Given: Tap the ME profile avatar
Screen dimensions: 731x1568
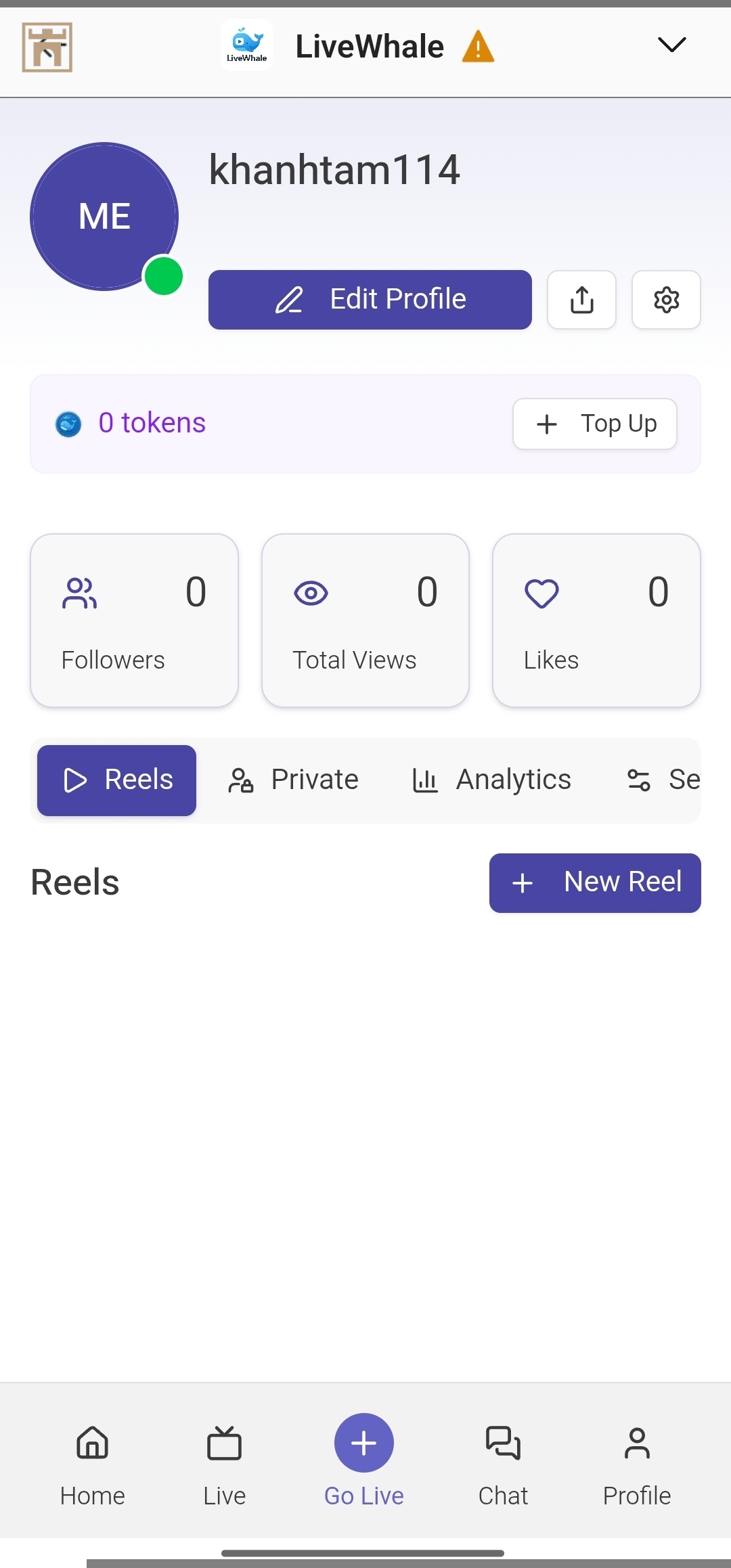Looking at the screenshot, I should (104, 217).
